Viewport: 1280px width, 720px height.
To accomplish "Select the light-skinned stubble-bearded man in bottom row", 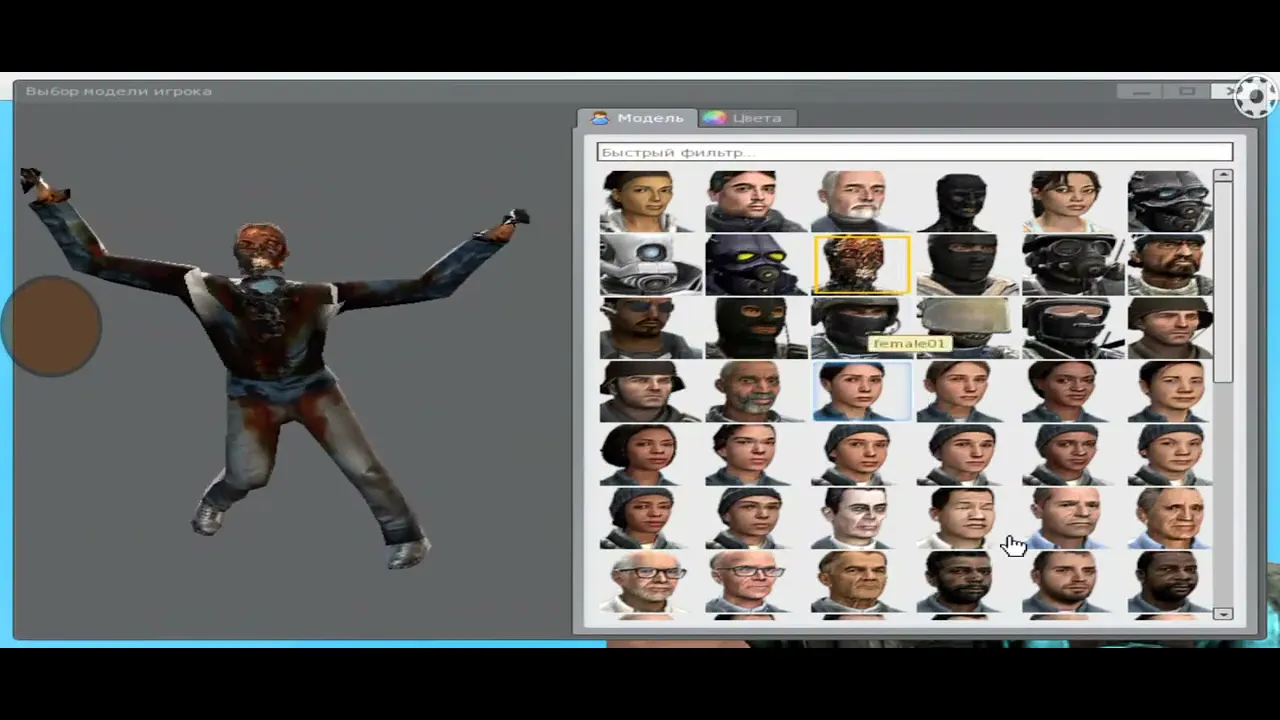I will coord(1074,582).
